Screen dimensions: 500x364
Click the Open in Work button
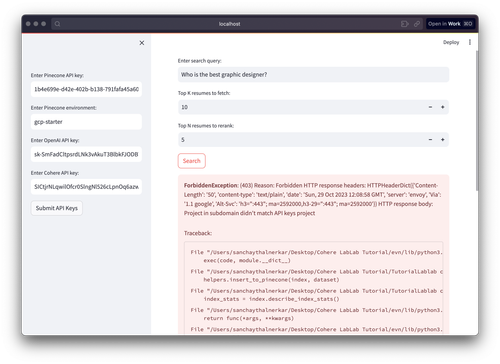pos(450,24)
